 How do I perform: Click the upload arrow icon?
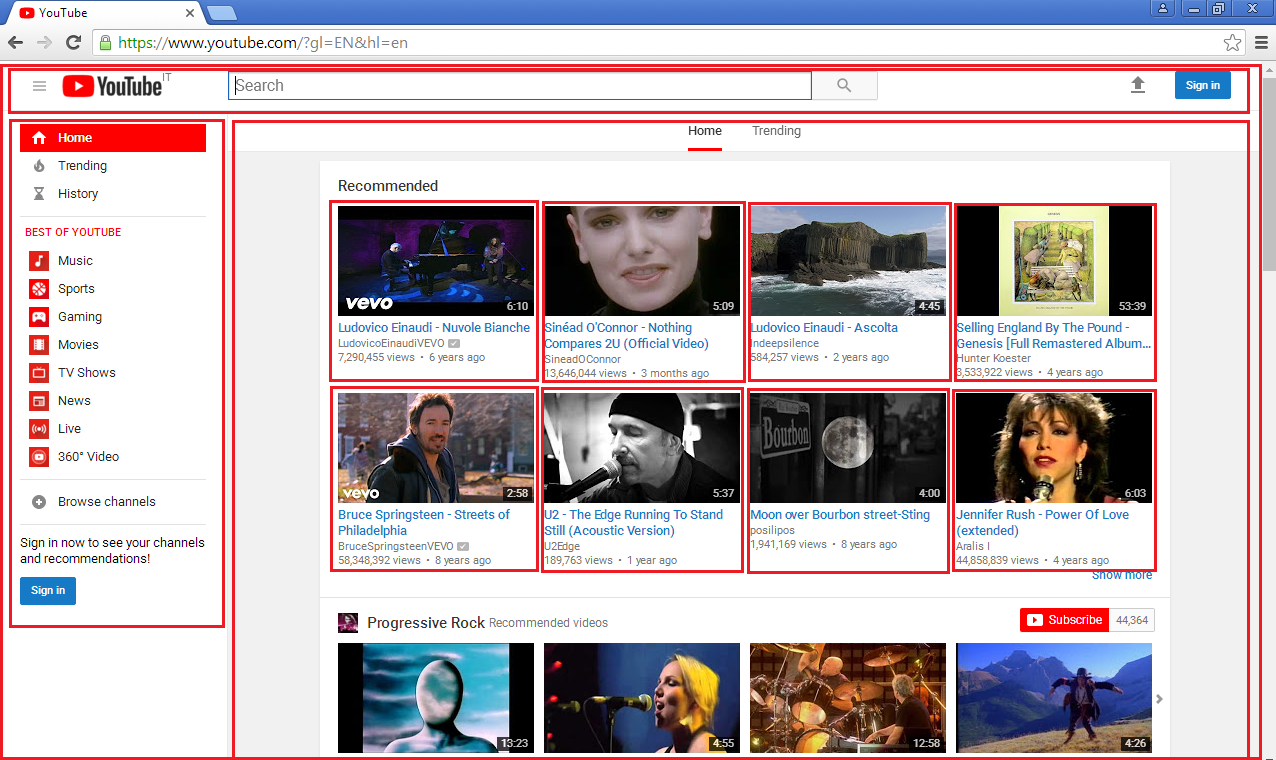point(1138,86)
